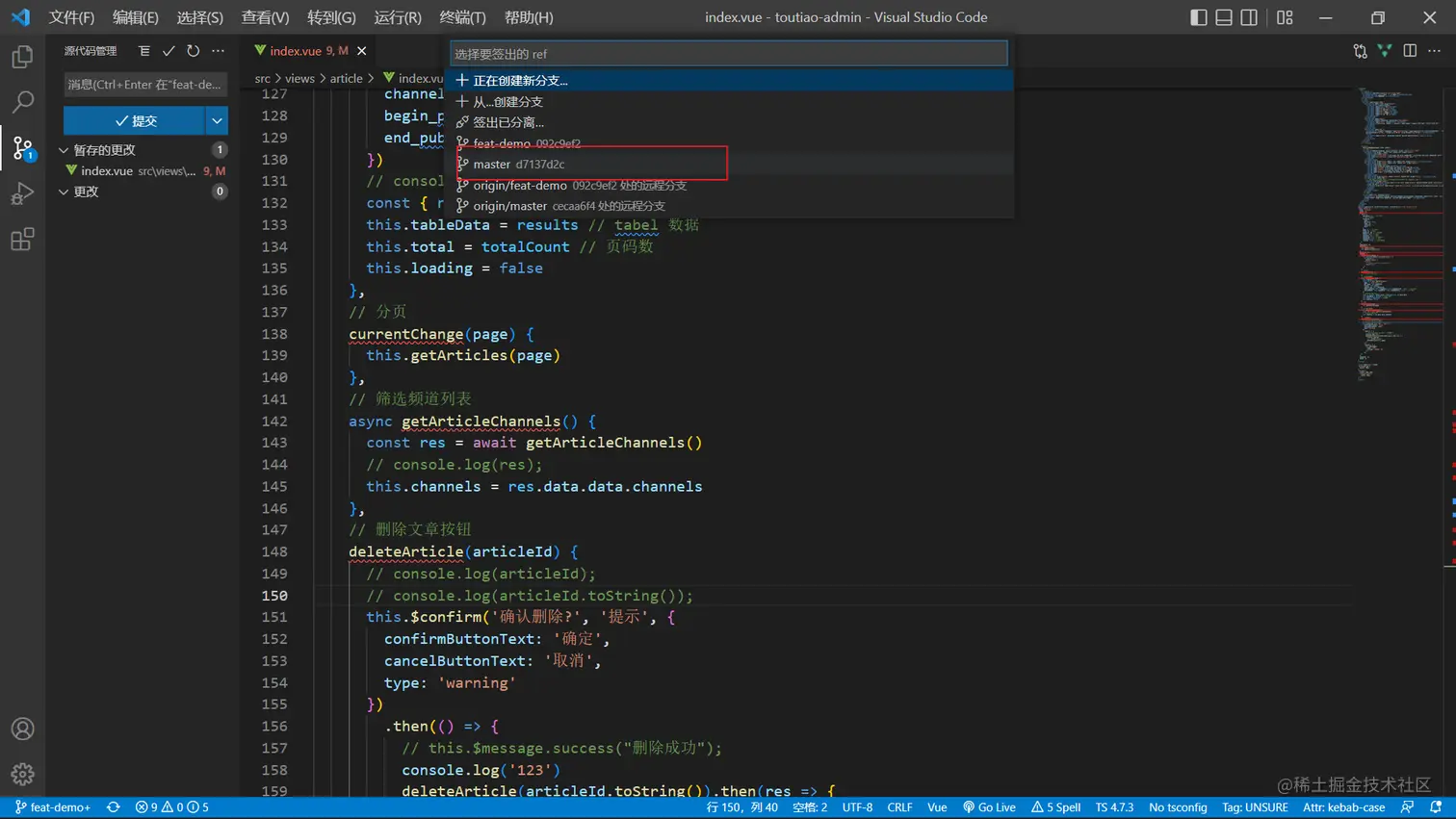Change file encoding UTF-8

(857, 807)
